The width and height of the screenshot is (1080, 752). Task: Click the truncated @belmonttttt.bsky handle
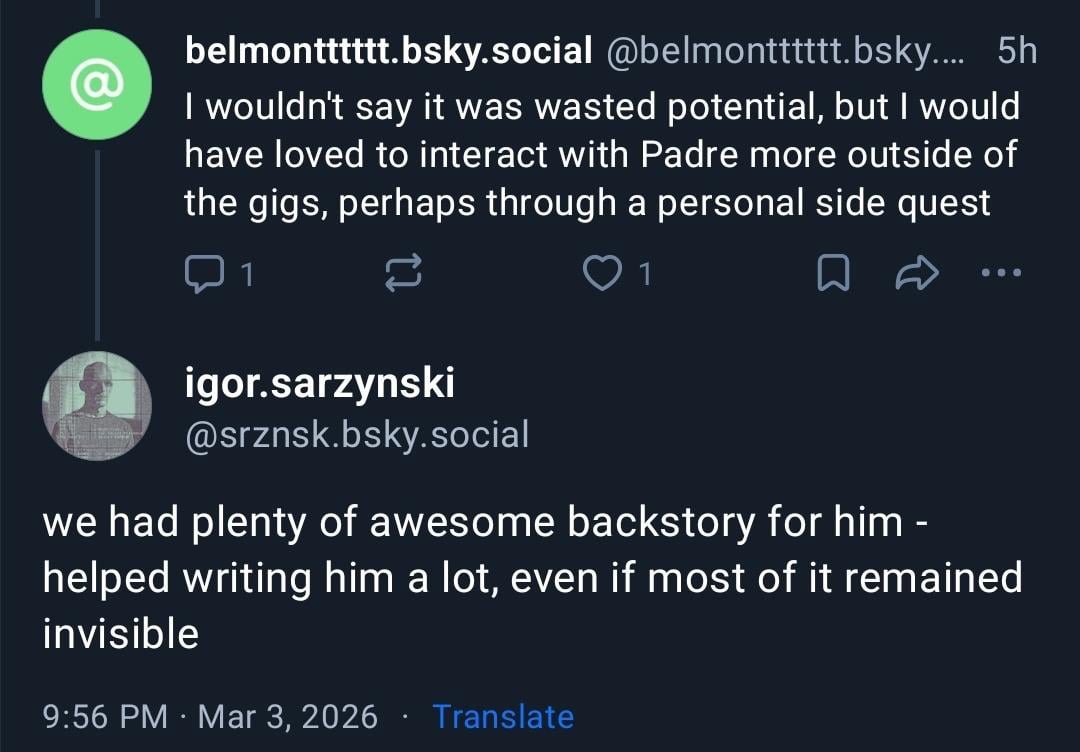pyautogui.click(x=784, y=51)
